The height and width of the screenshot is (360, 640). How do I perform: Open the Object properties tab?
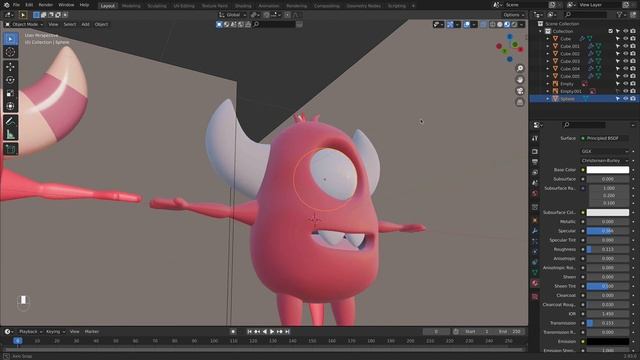535,220
